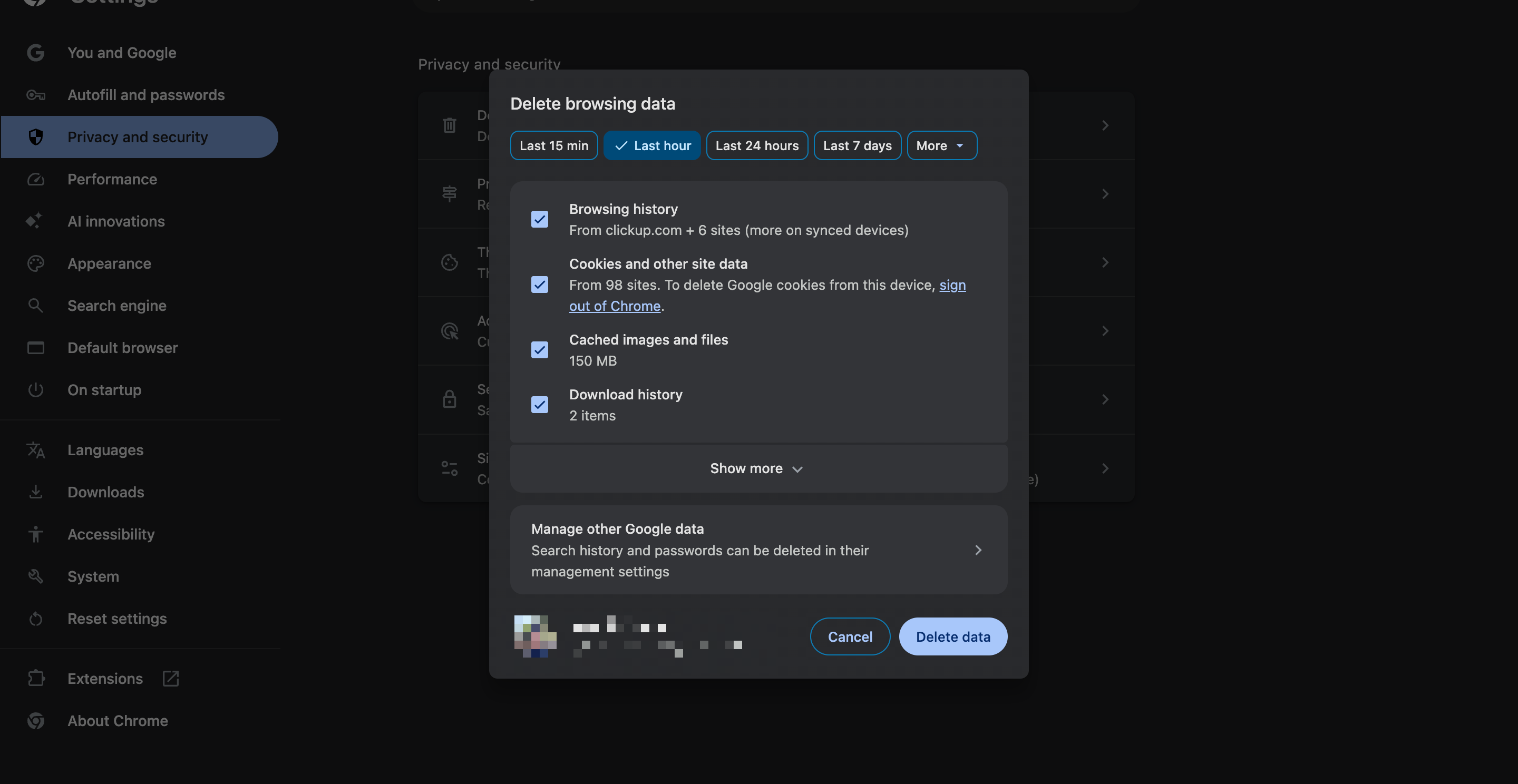The height and width of the screenshot is (784, 1518).
Task: Click the profile avatar in the dialog
Action: pos(534,636)
